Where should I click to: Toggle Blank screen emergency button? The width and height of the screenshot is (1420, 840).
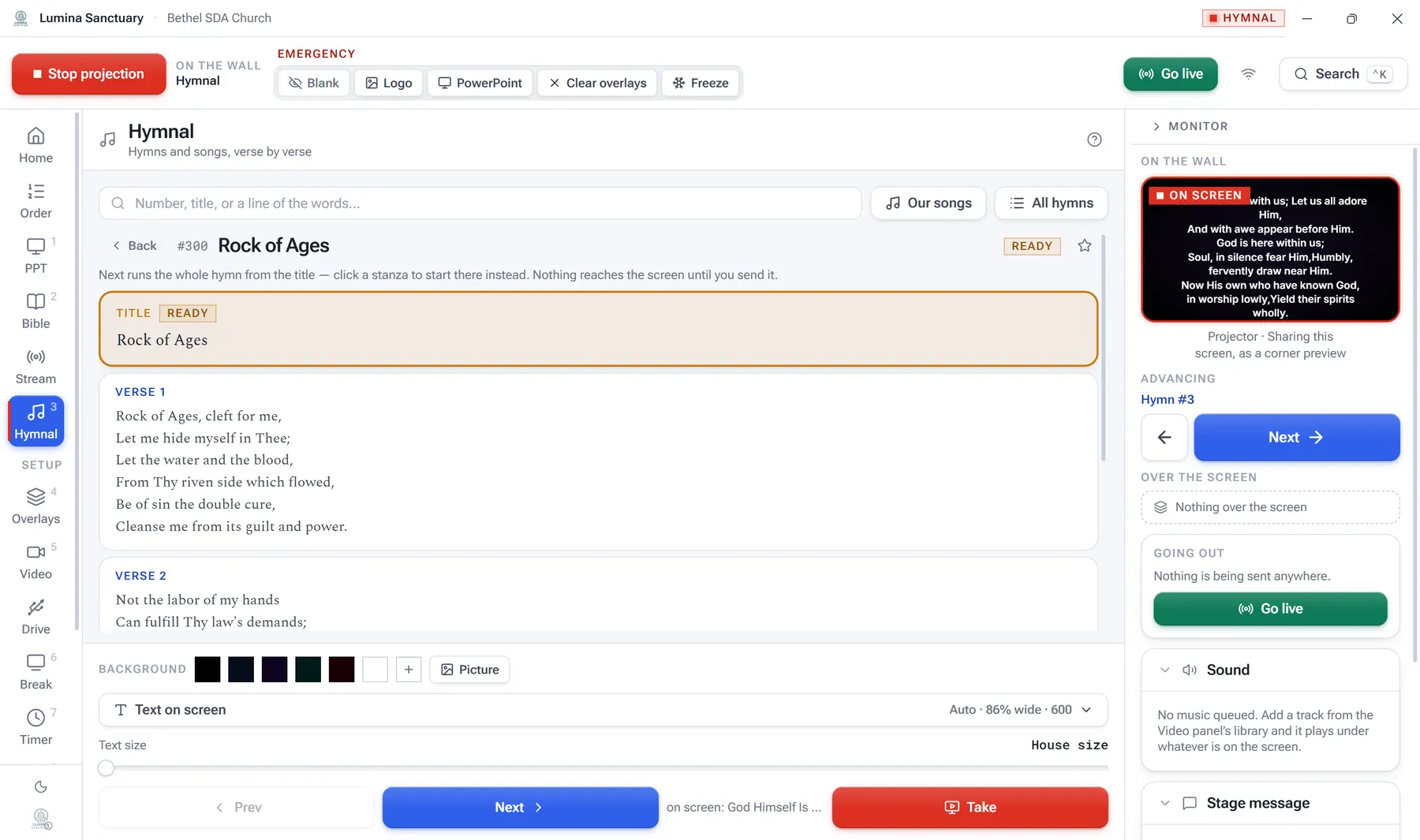[x=314, y=83]
